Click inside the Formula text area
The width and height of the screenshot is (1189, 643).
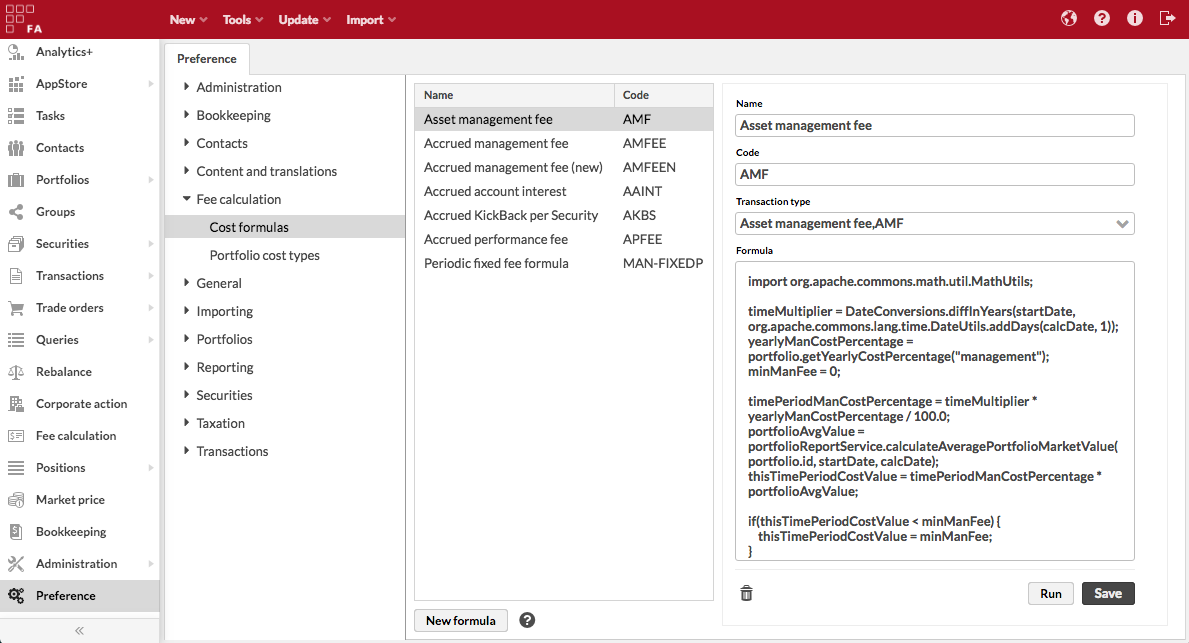(934, 411)
